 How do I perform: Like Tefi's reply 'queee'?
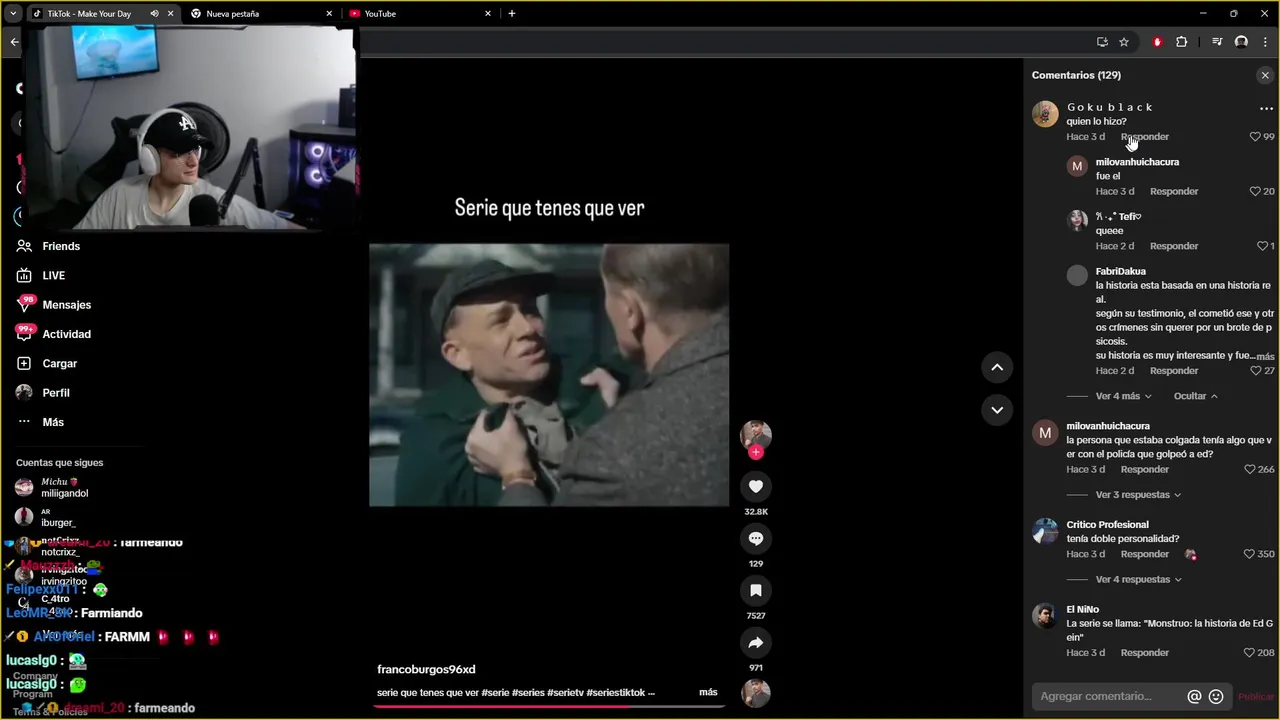click(x=1262, y=246)
